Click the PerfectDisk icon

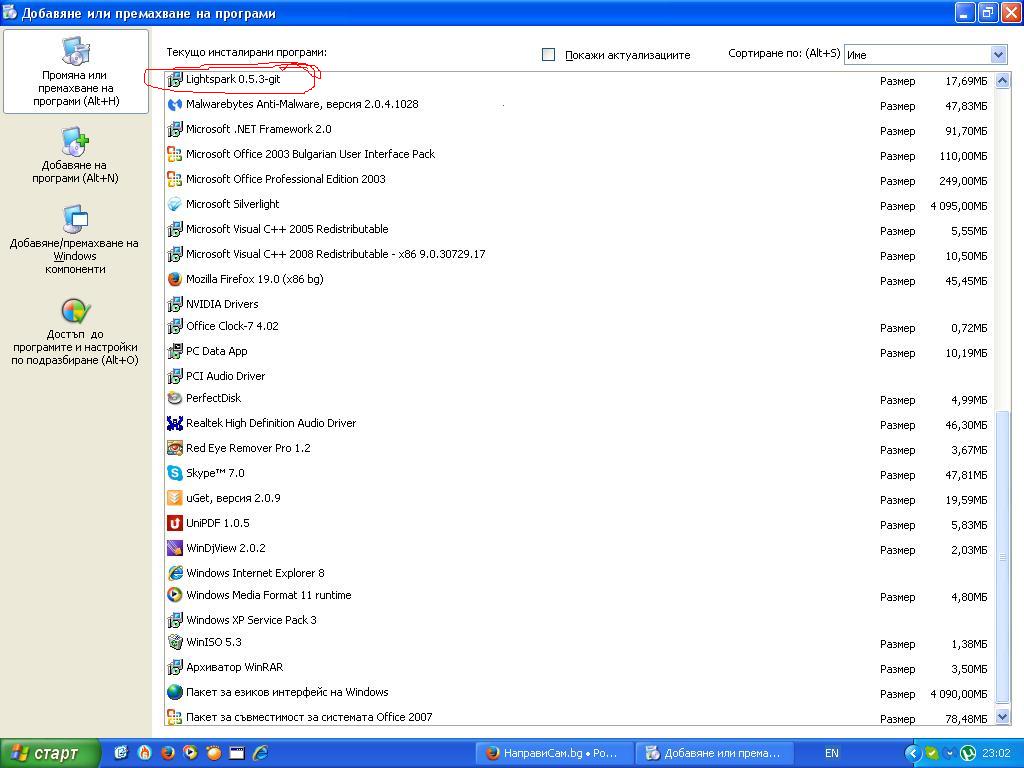coord(174,398)
